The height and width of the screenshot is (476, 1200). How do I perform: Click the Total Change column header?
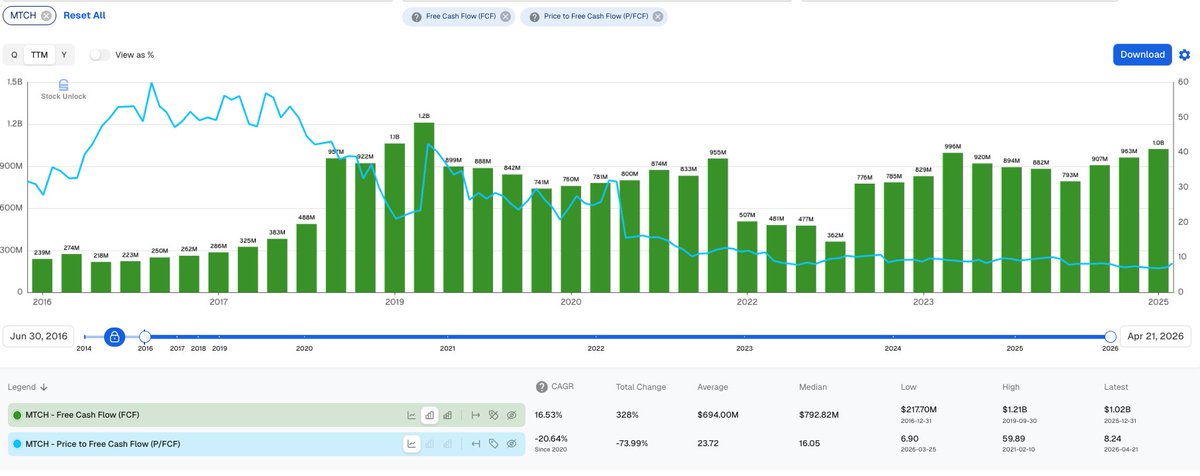coord(642,387)
